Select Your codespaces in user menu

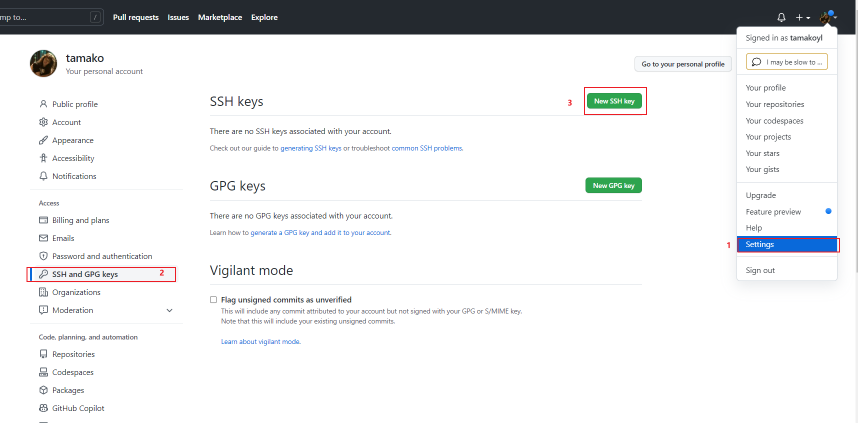click(787, 121)
